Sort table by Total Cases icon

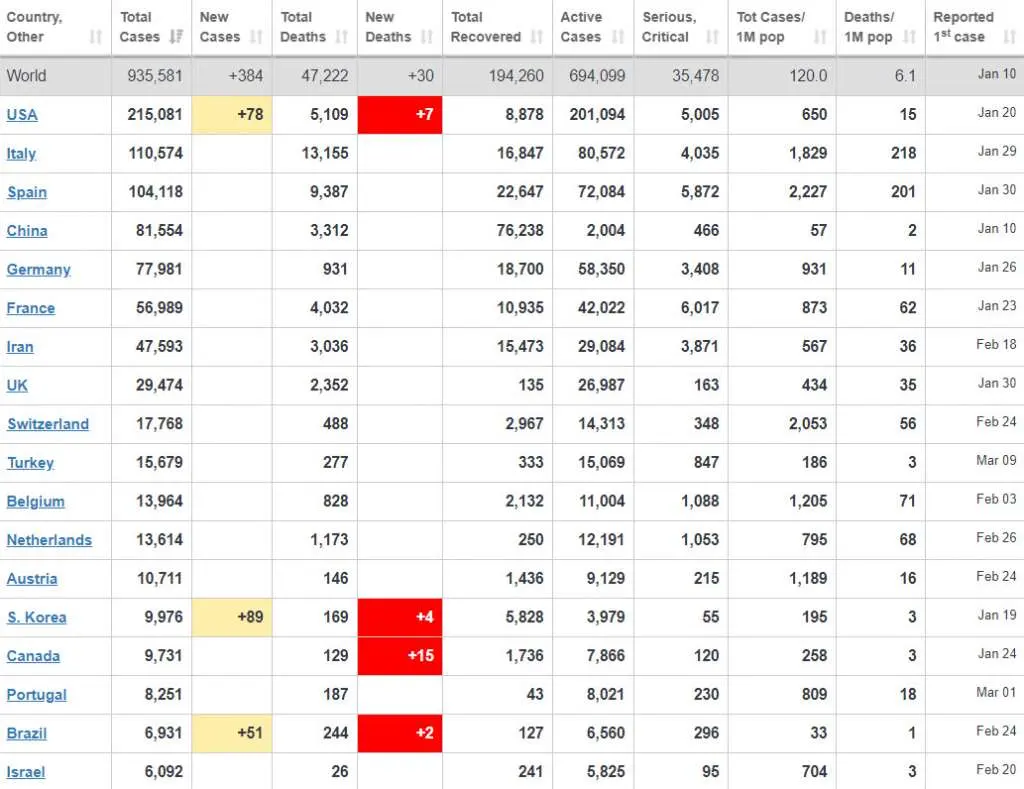point(176,37)
